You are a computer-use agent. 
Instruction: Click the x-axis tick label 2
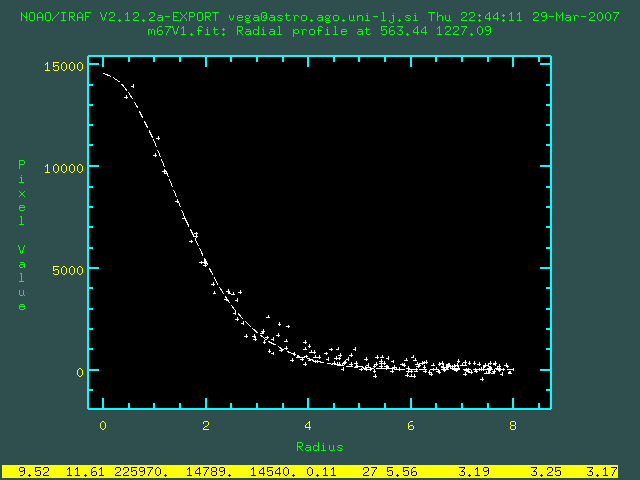click(x=206, y=426)
